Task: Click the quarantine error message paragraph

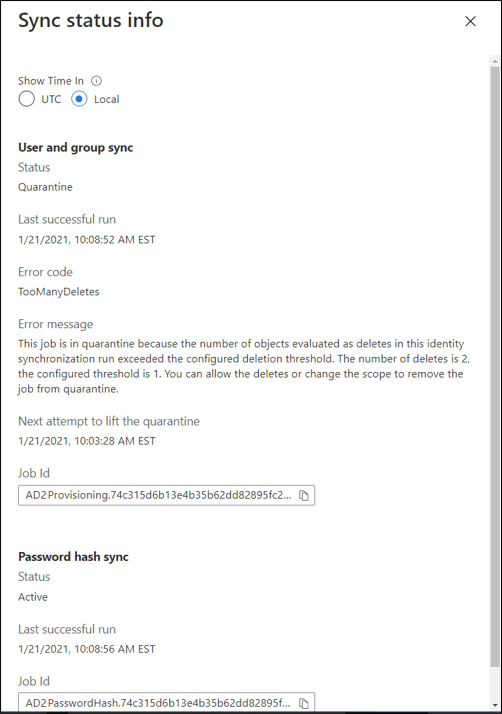Action: (244, 366)
